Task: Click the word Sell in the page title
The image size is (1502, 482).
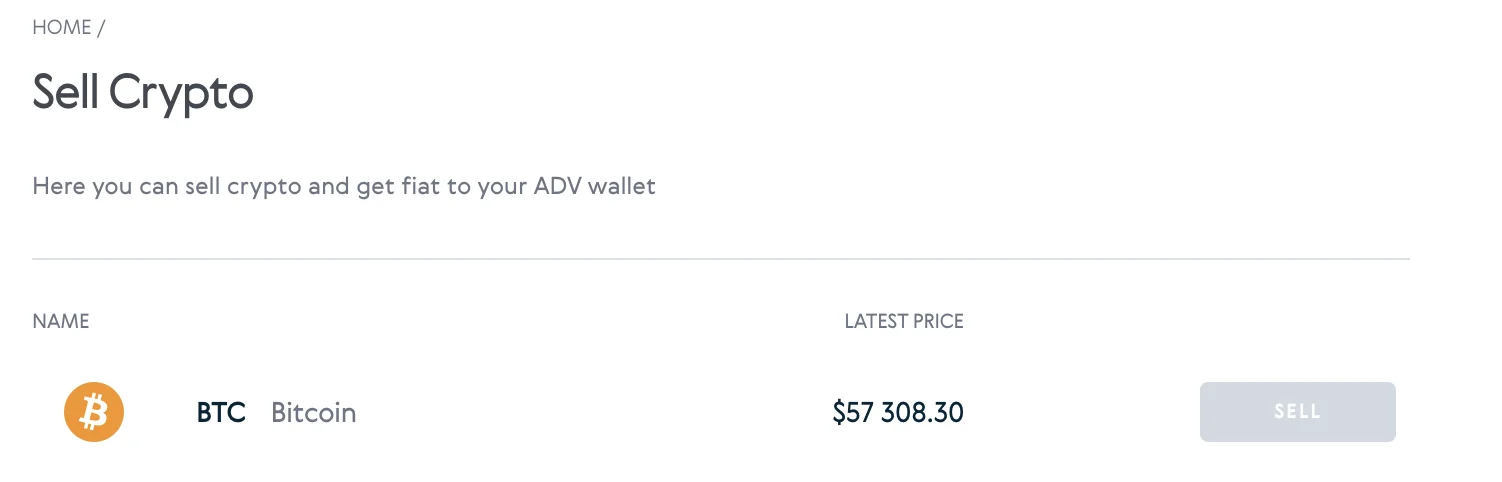Action: point(65,92)
